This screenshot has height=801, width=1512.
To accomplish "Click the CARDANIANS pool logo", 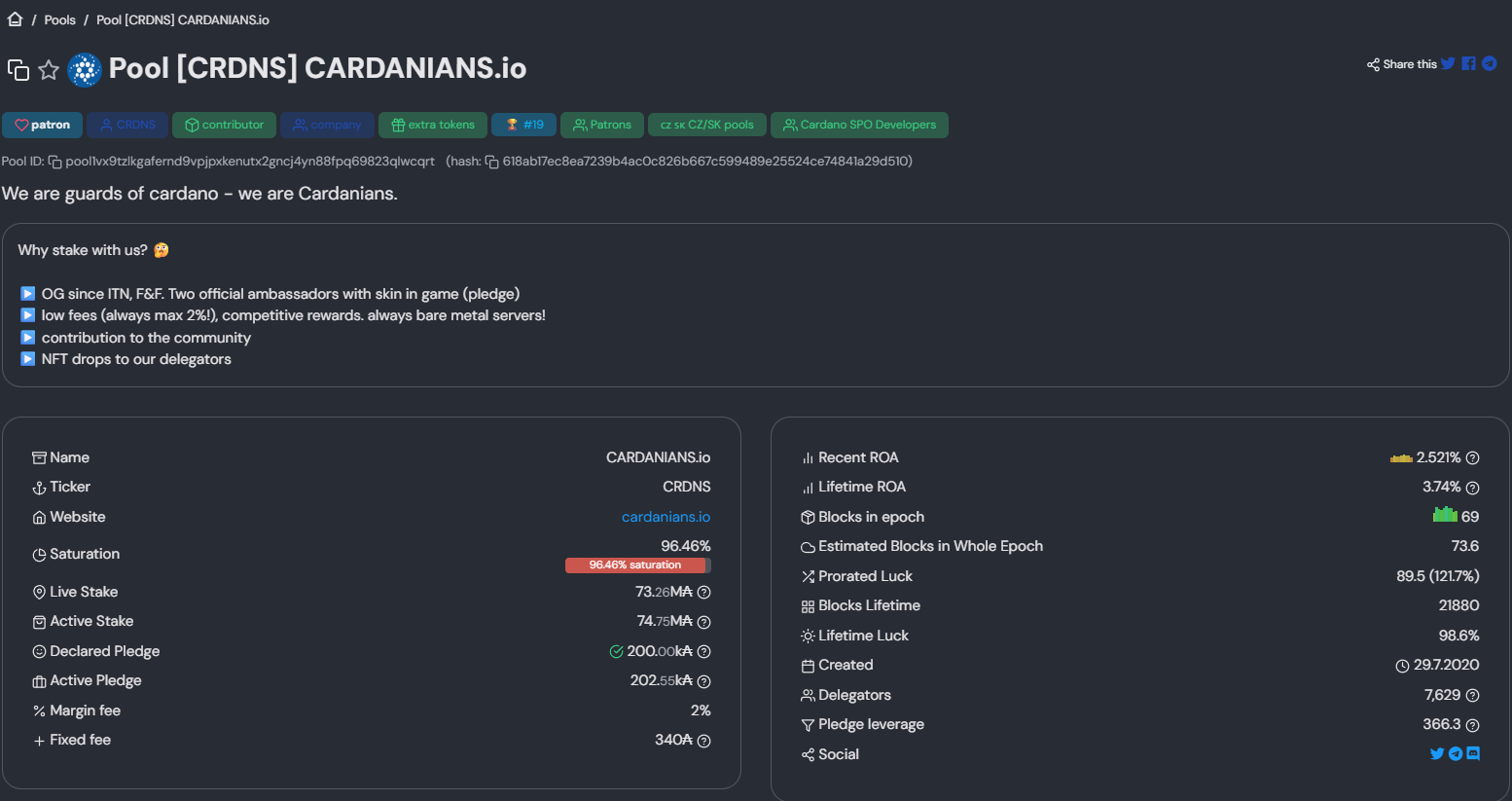I will pyautogui.click(x=85, y=70).
